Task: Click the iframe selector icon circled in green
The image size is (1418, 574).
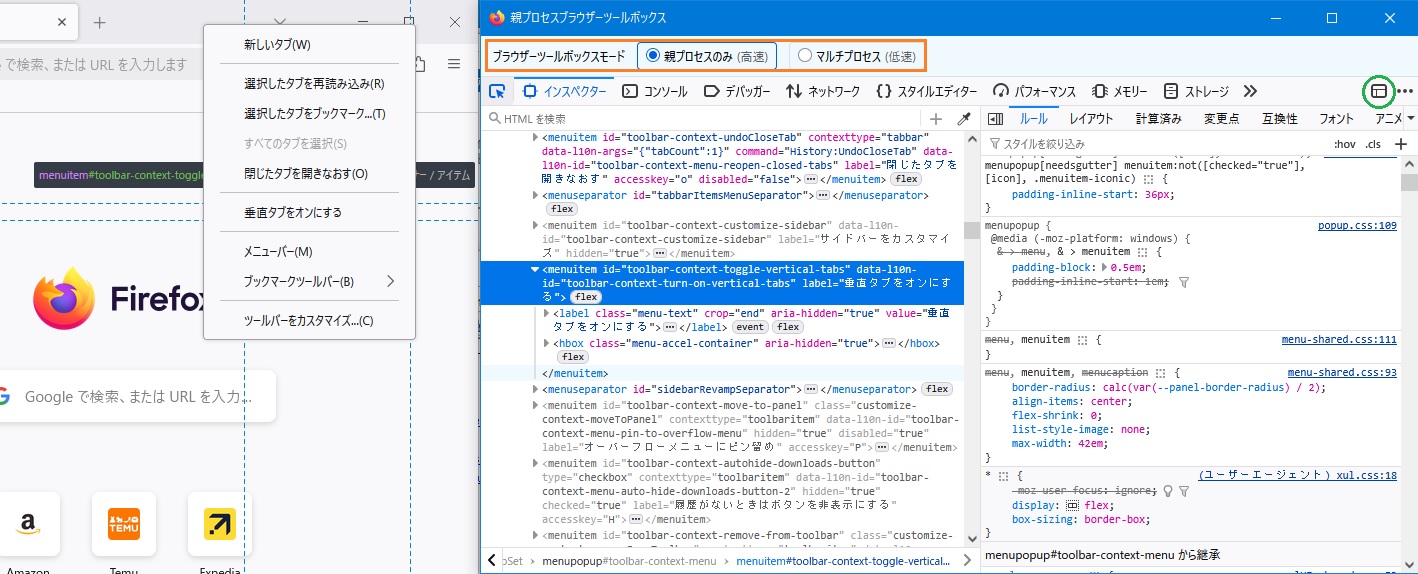Action: [x=1379, y=91]
